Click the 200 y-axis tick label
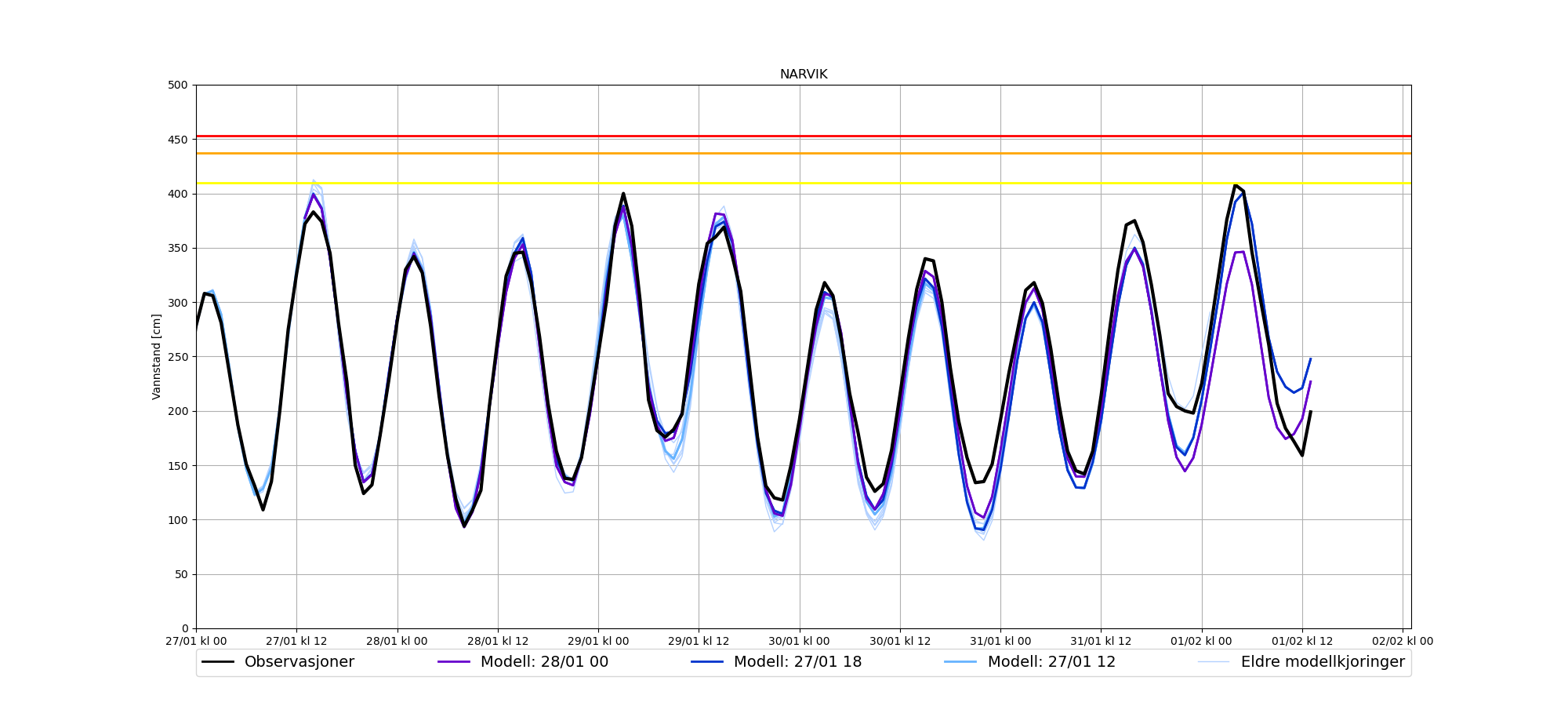 (178, 411)
